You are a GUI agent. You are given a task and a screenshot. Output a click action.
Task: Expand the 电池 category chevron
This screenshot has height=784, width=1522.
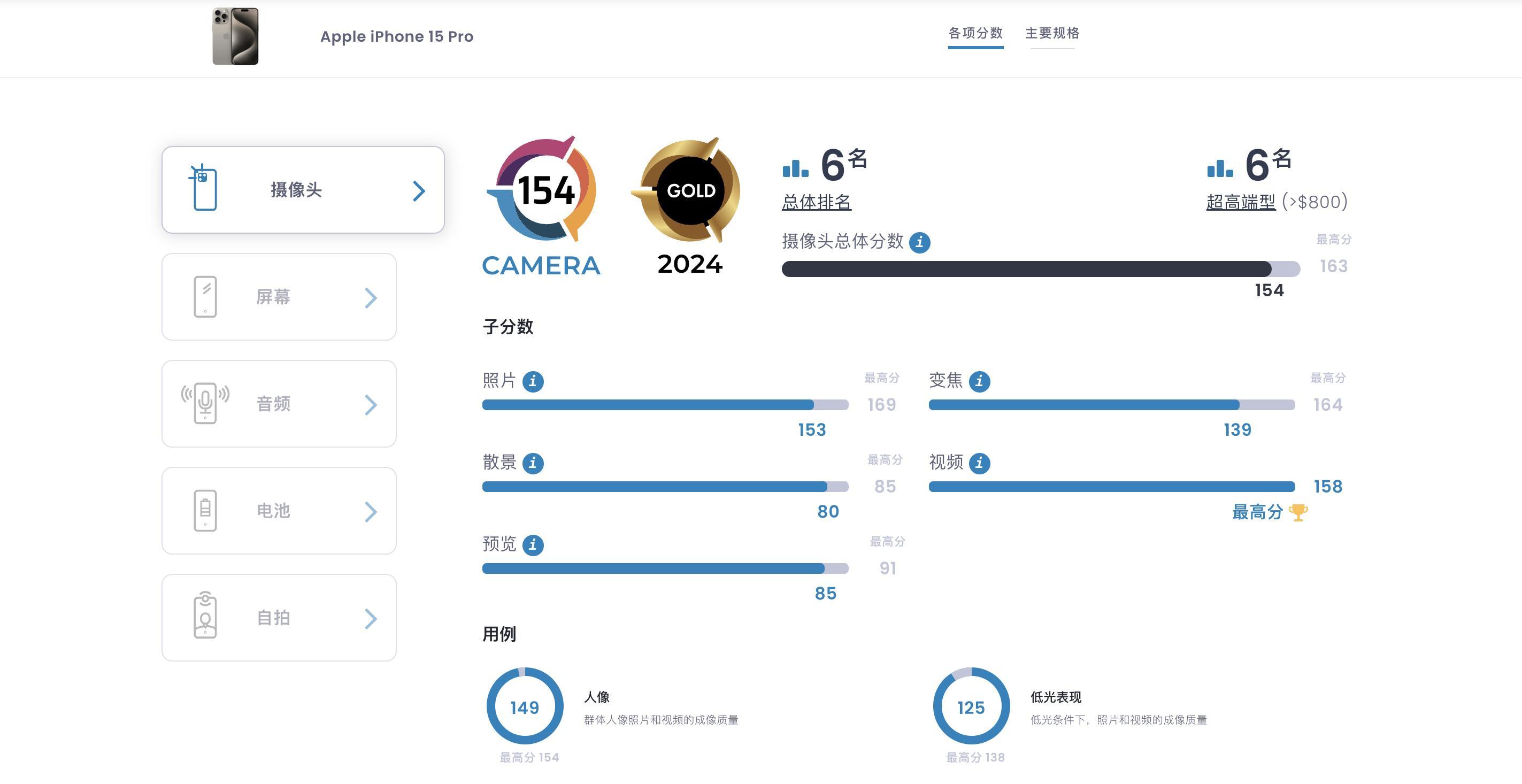(371, 512)
